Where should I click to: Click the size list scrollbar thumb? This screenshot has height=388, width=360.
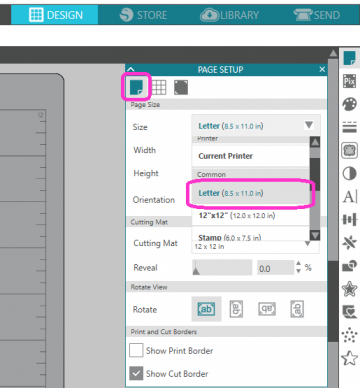click(315, 174)
